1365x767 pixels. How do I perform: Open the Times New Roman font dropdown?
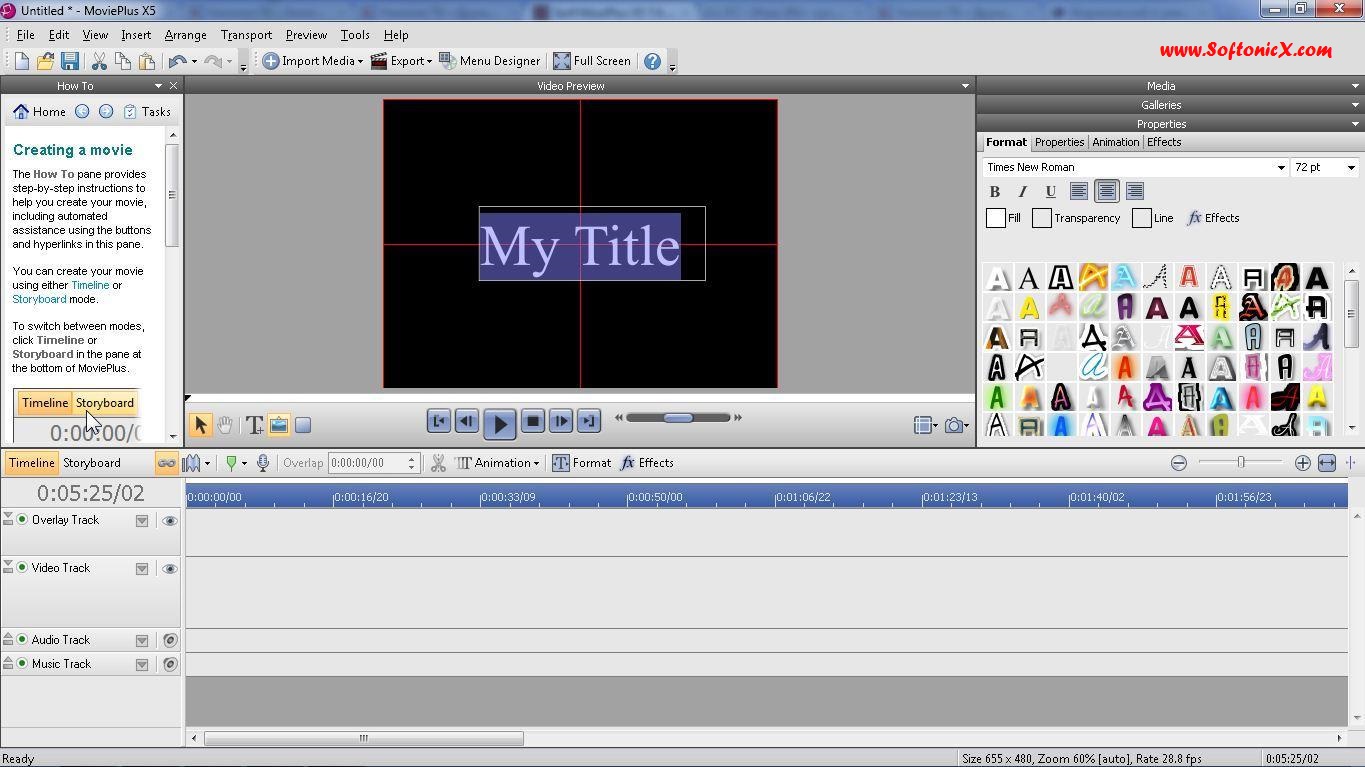(x=1283, y=167)
